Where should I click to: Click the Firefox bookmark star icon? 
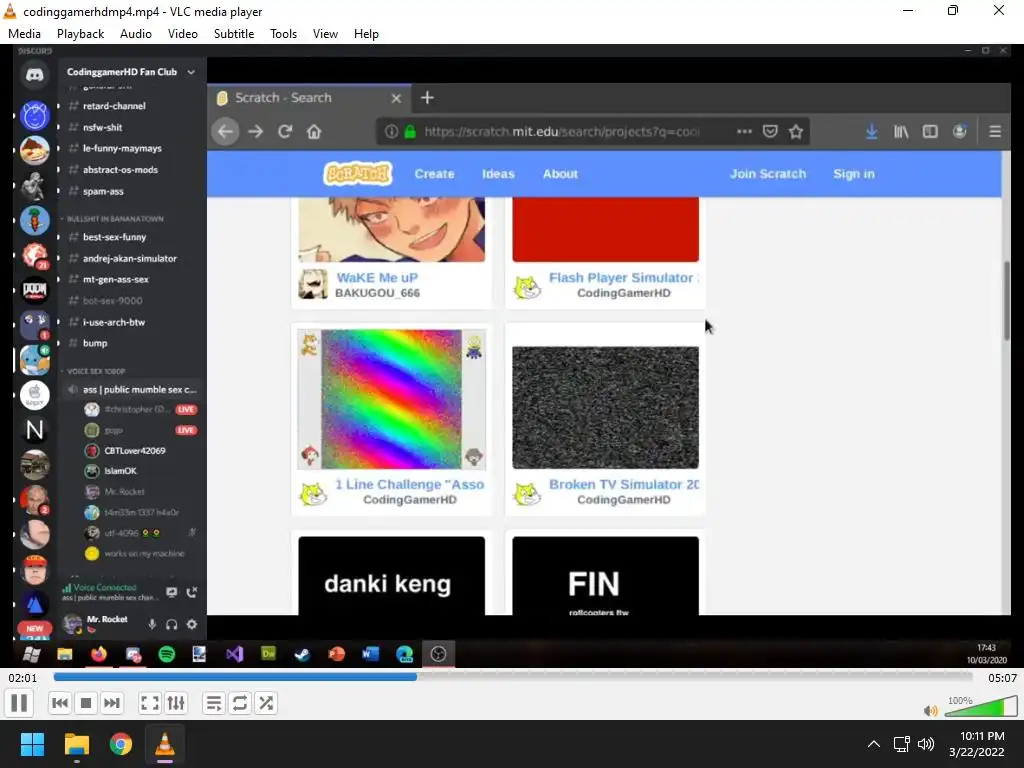(x=795, y=132)
